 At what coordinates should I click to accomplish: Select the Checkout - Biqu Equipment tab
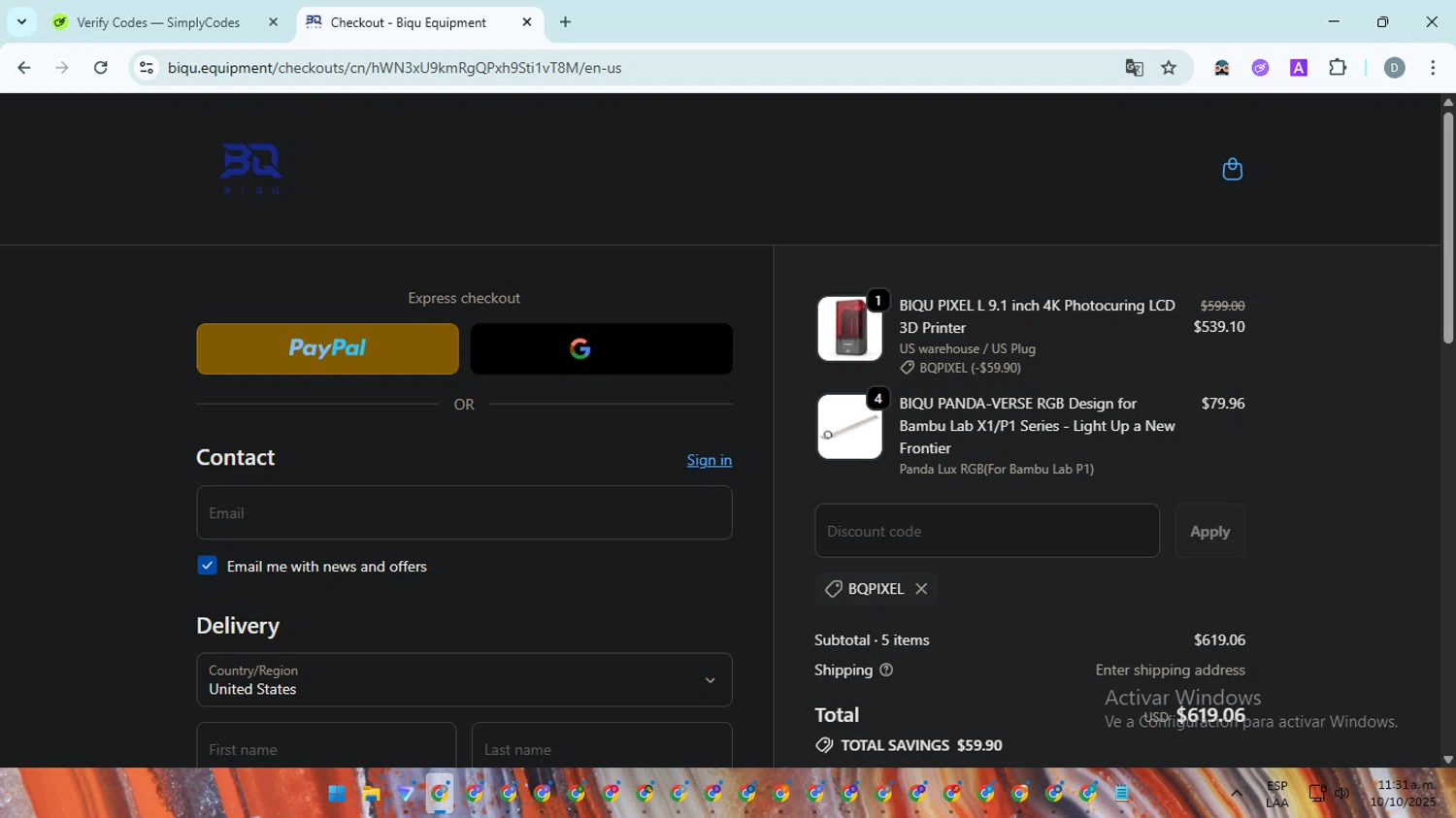click(x=408, y=22)
